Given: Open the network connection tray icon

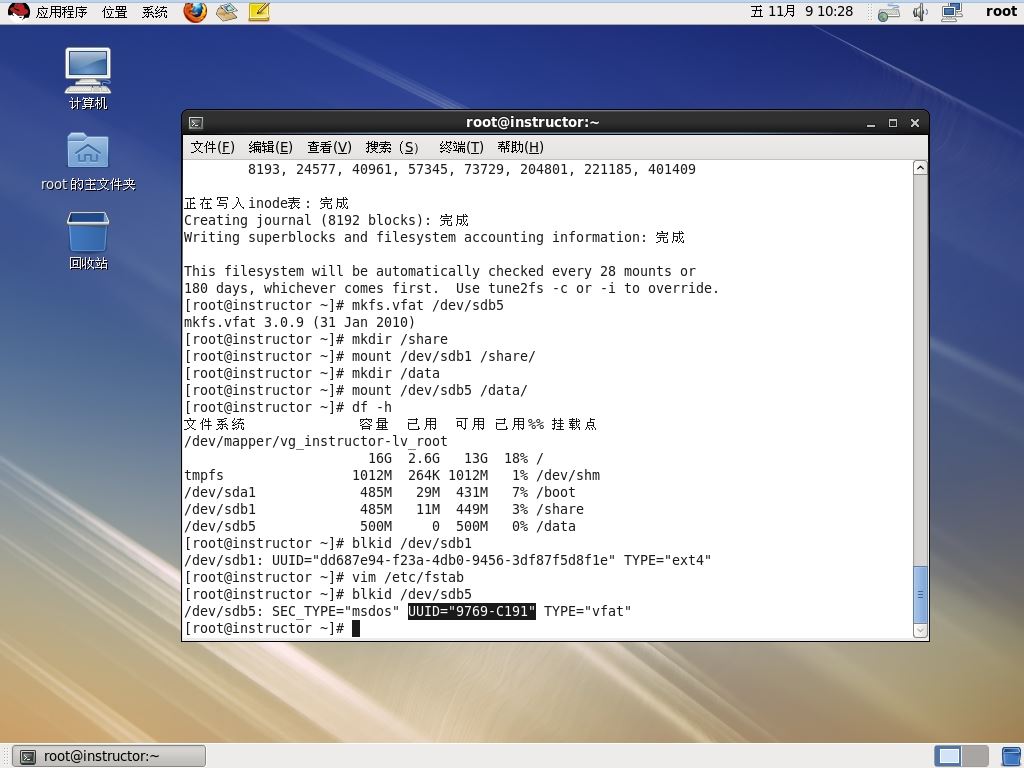Looking at the screenshot, I should (952, 12).
